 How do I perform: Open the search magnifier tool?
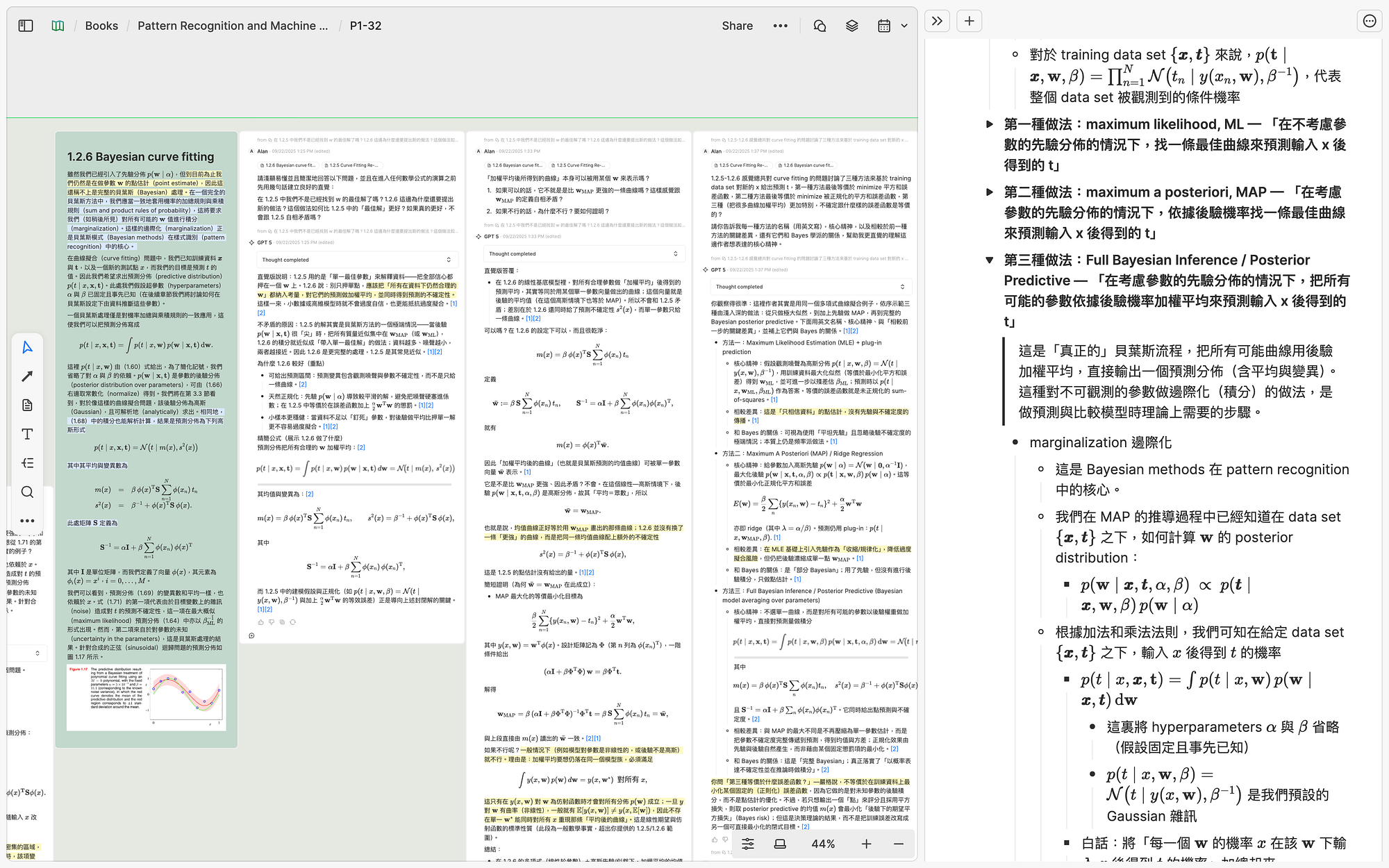(x=27, y=492)
